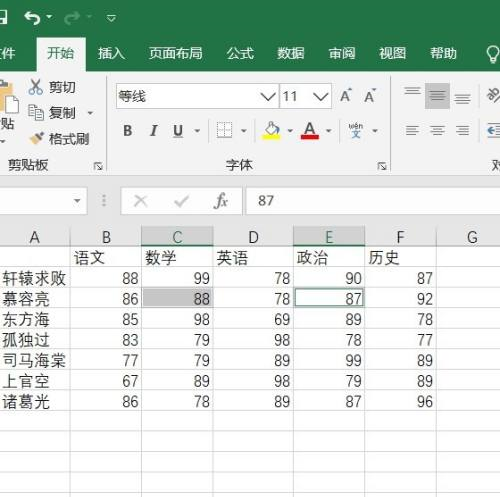Toggle top vertical alignment
Image resolution: width=500 pixels, height=497 pixels.
coord(412,91)
